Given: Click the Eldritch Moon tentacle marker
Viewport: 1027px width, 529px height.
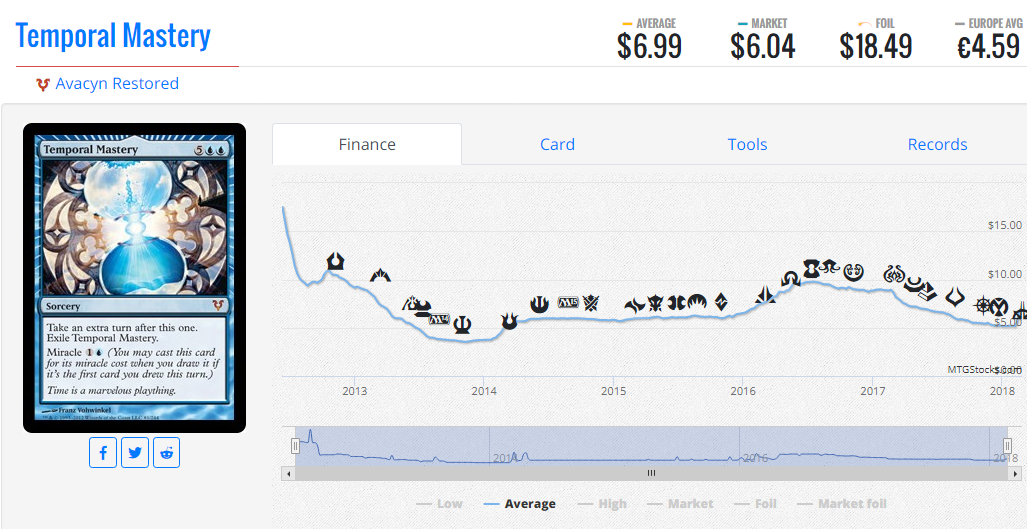Looking at the screenshot, I should click(829, 266).
